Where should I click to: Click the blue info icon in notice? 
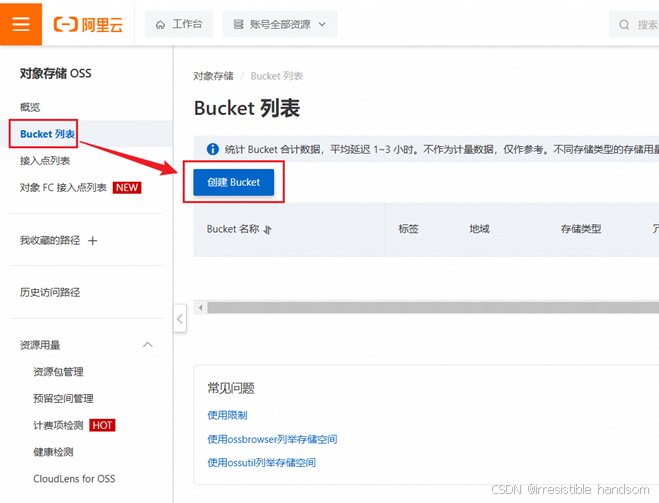pos(213,149)
